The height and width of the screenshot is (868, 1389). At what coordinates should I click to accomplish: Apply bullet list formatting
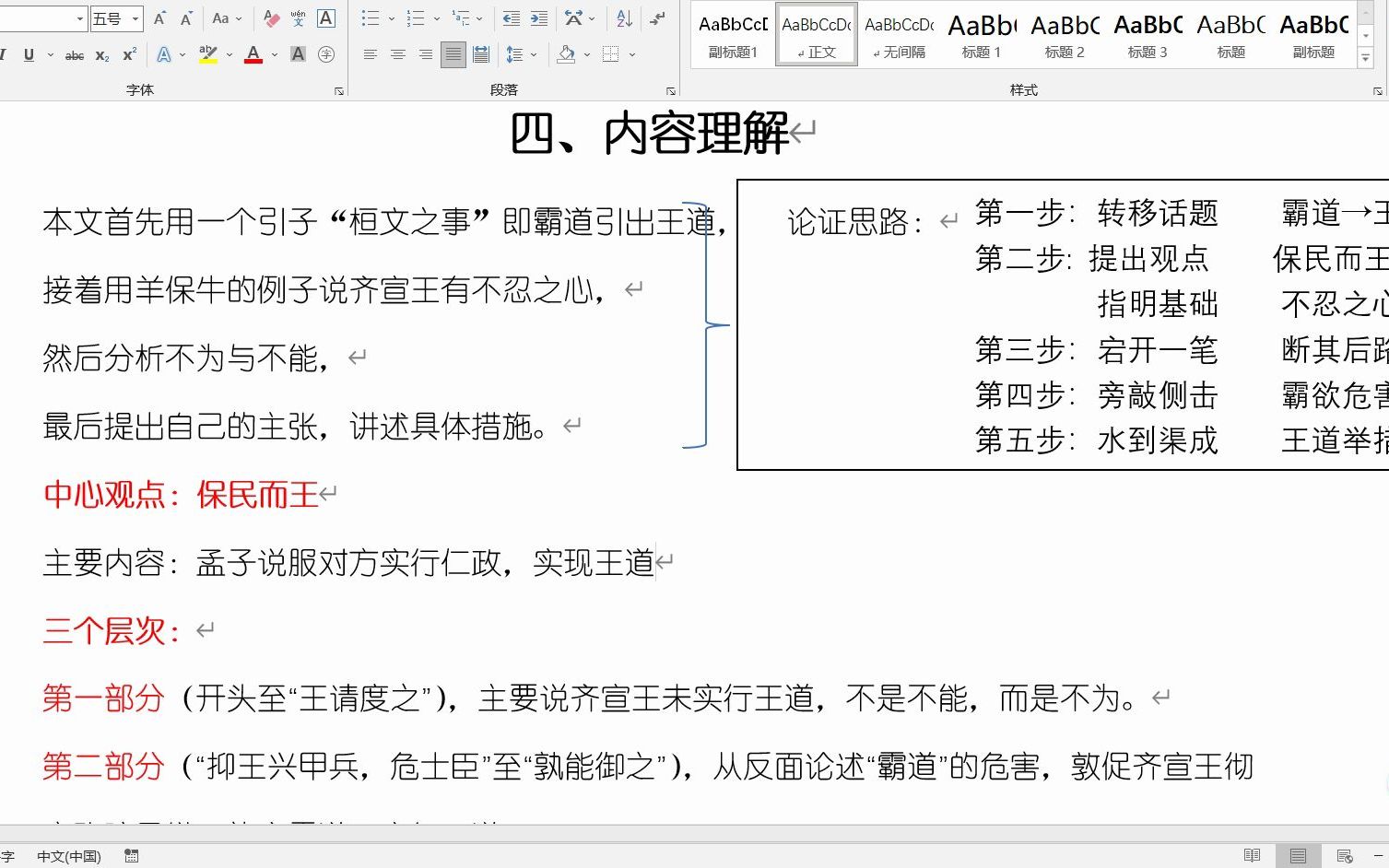[370, 18]
